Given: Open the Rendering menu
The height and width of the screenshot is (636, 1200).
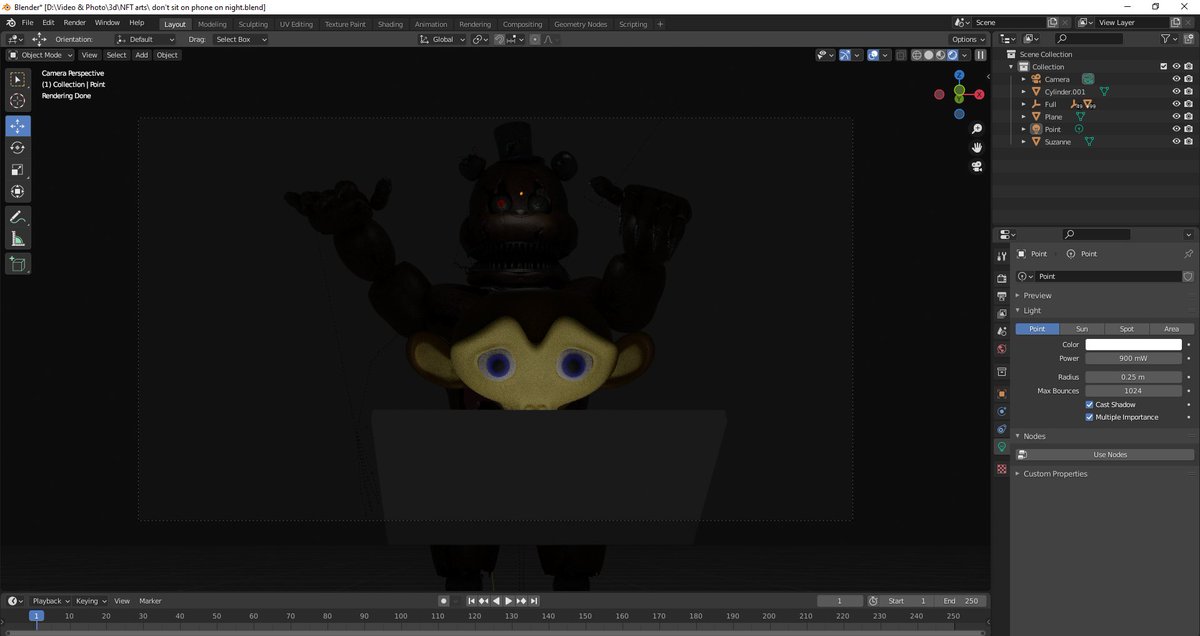Looking at the screenshot, I should click(x=475, y=23).
